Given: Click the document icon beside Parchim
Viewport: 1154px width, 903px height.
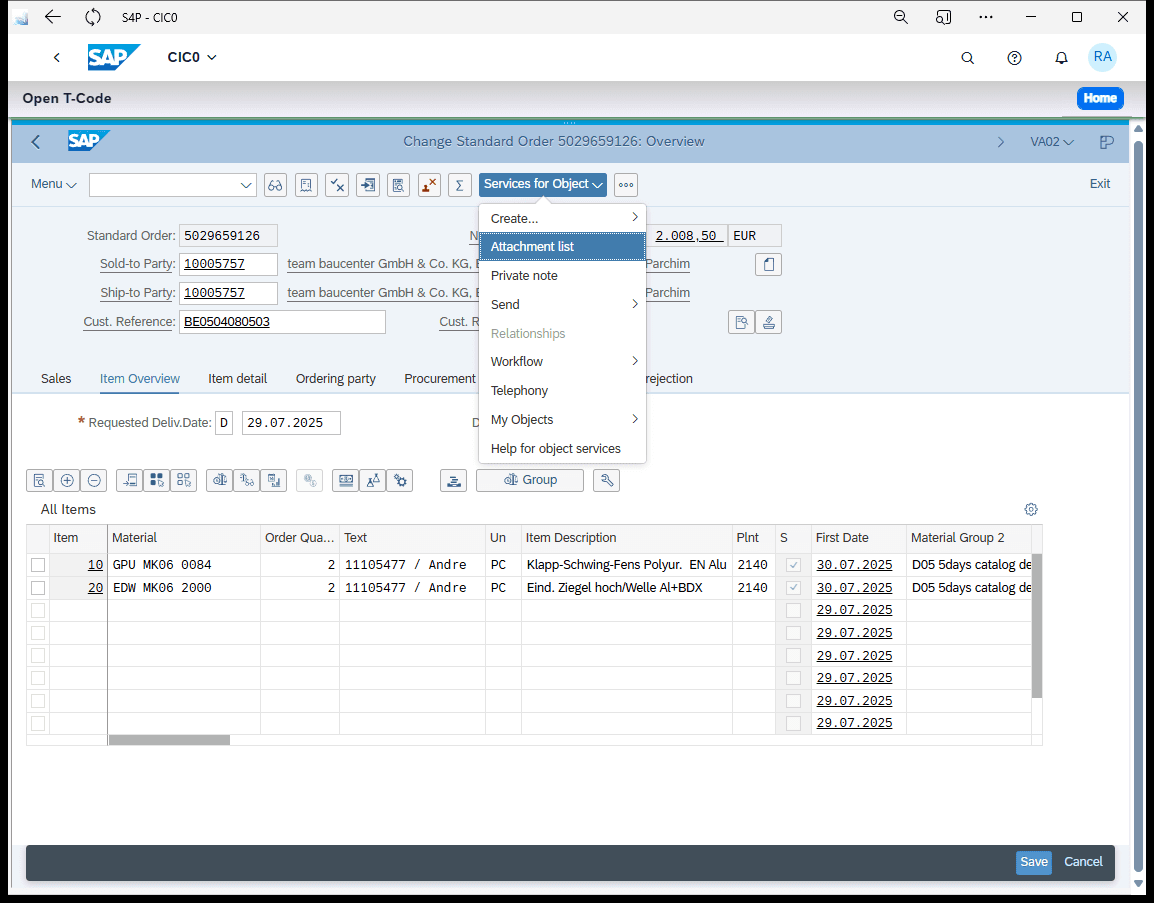Looking at the screenshot, I should tap(768, 264).
